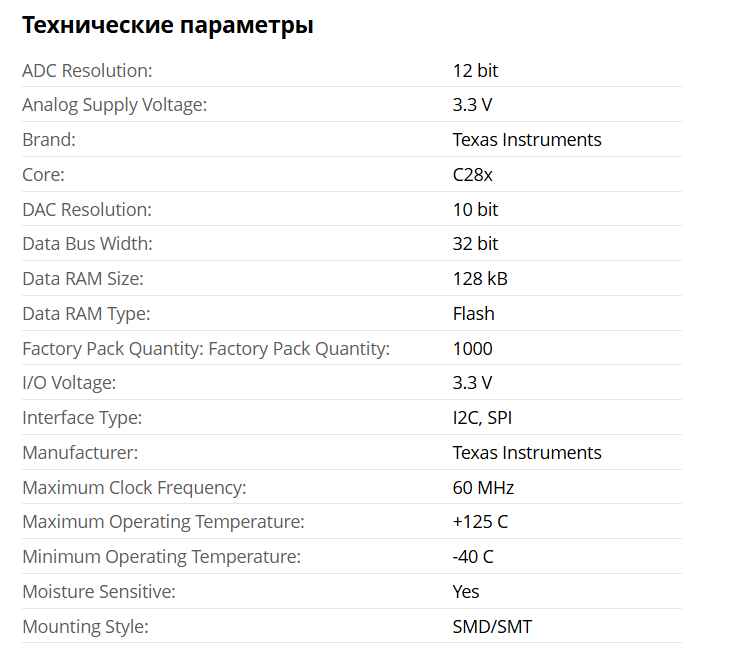Click the 'Analog Supply Voltage:' label
Screen dimensions: 736x648
pos(115,105)
